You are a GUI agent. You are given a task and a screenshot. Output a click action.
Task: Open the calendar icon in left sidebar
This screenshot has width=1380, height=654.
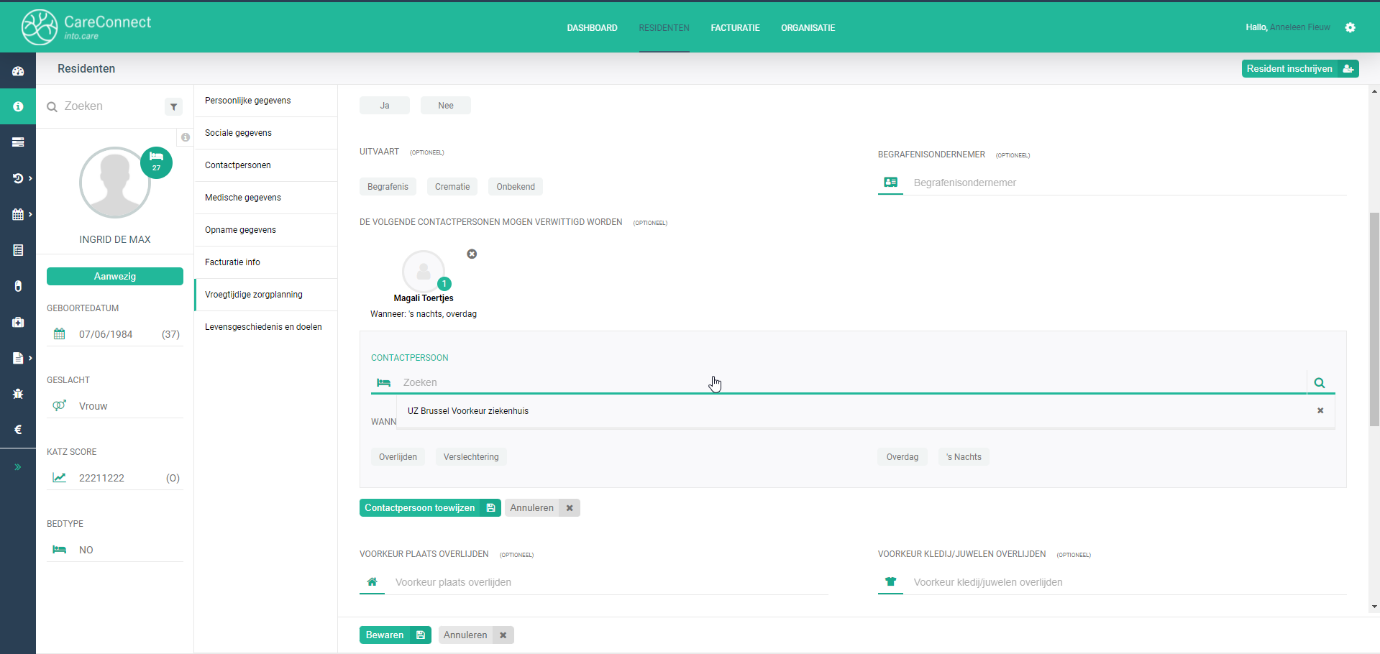[17, 214]
